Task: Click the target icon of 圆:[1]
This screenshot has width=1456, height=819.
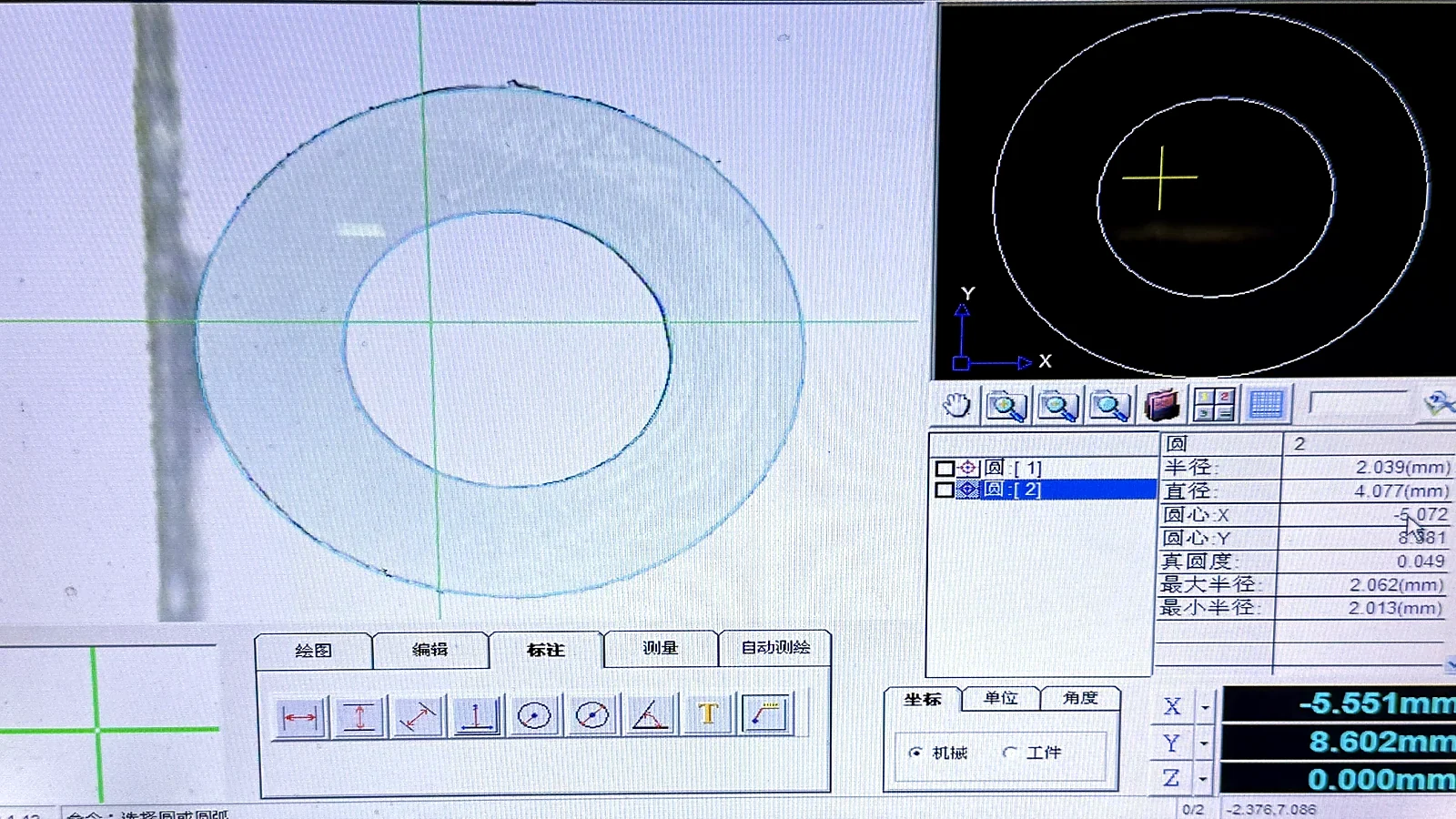Action: [x=968, y=468]
